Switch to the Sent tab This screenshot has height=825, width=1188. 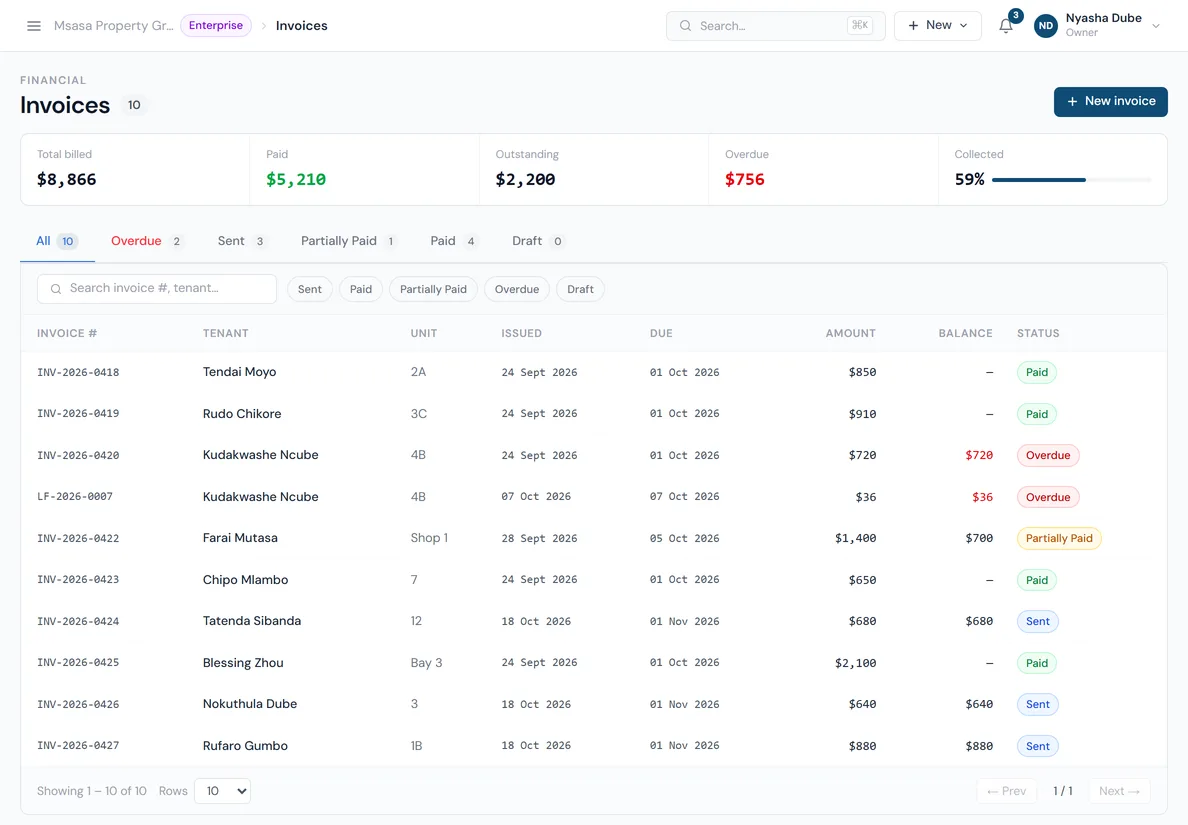(x=241, y=241)
